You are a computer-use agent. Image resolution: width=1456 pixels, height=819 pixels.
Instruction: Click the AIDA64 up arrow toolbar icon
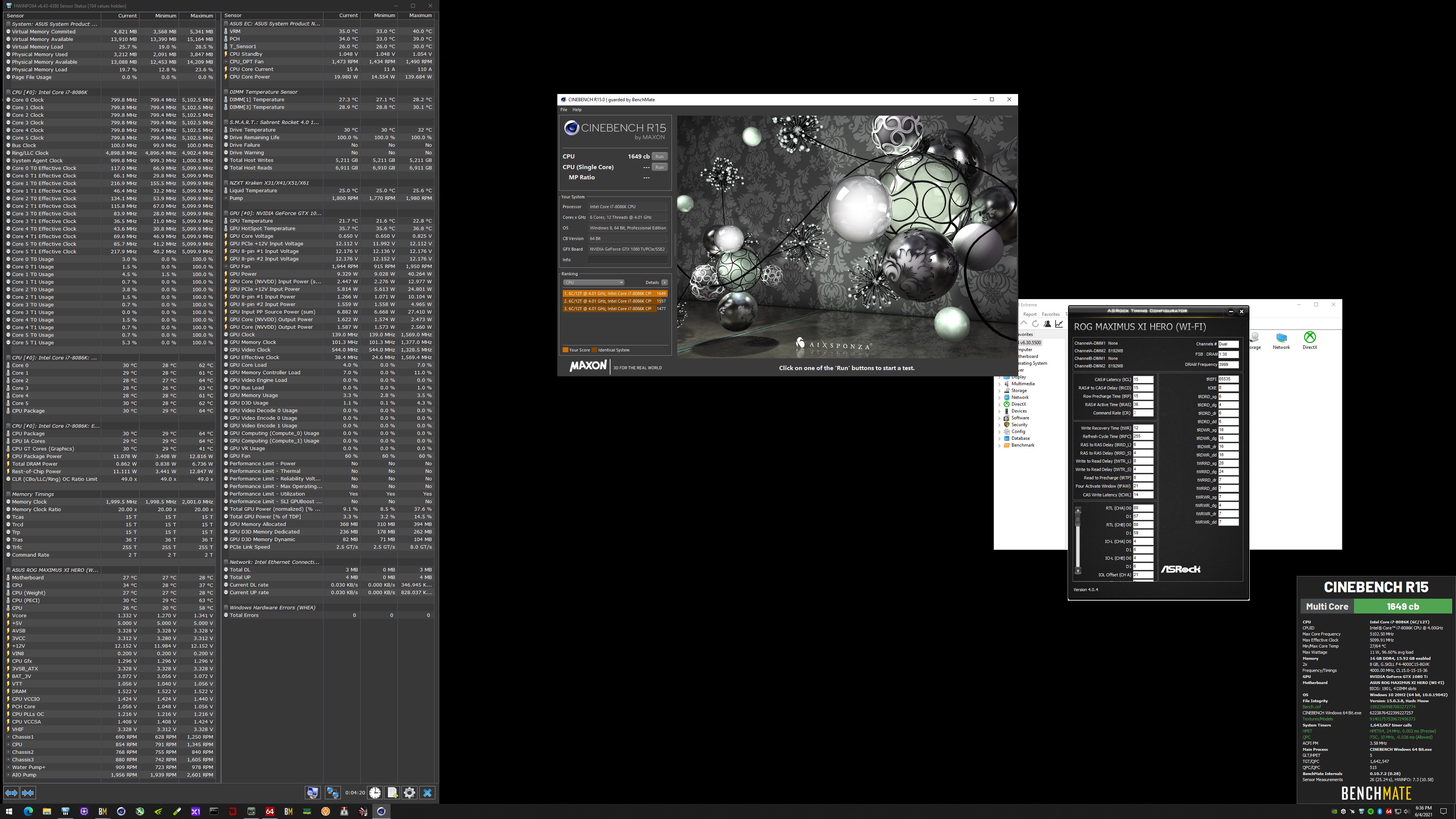point(1024,324)
